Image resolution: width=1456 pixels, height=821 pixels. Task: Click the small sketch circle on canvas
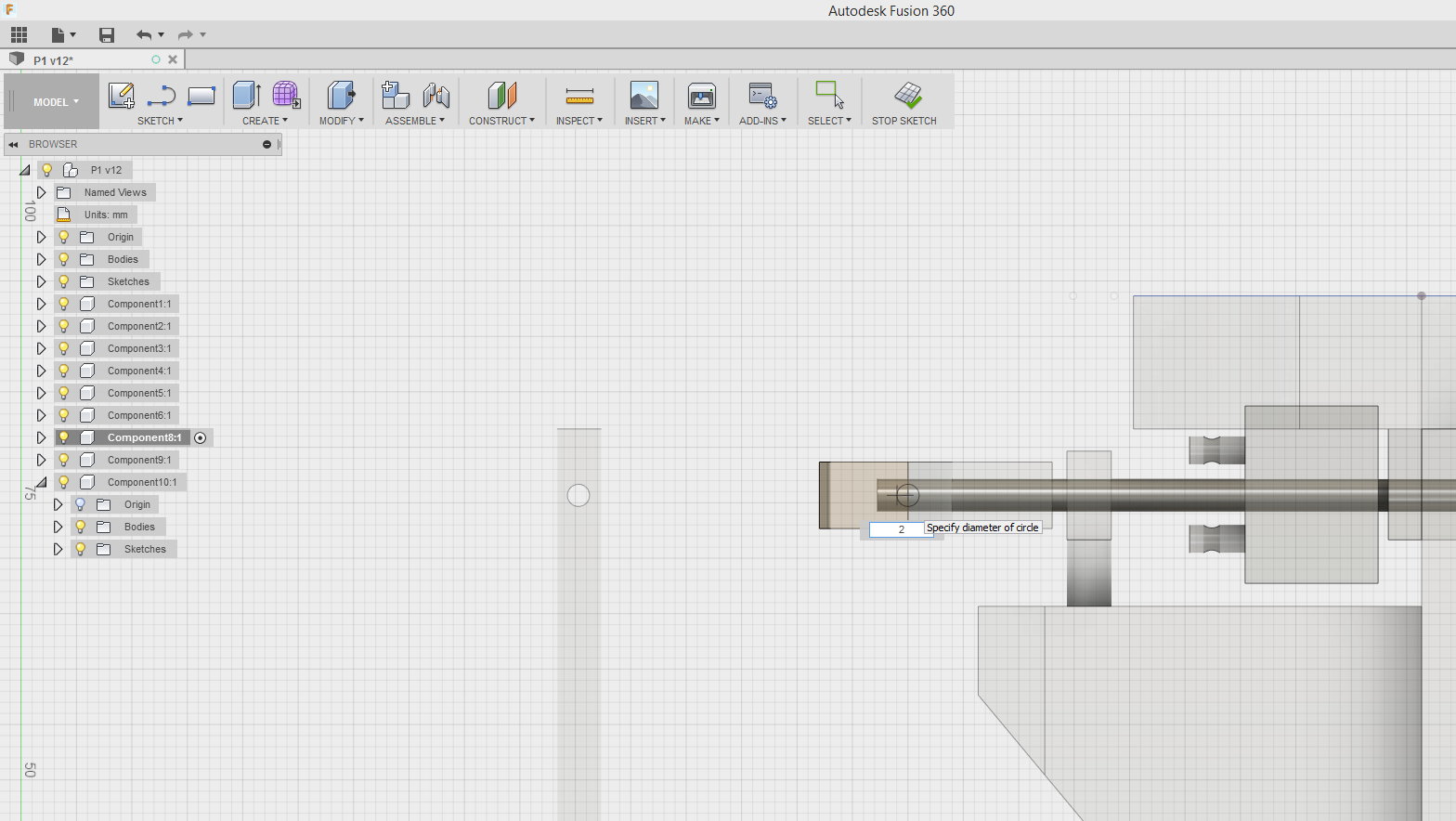(578, 496)
